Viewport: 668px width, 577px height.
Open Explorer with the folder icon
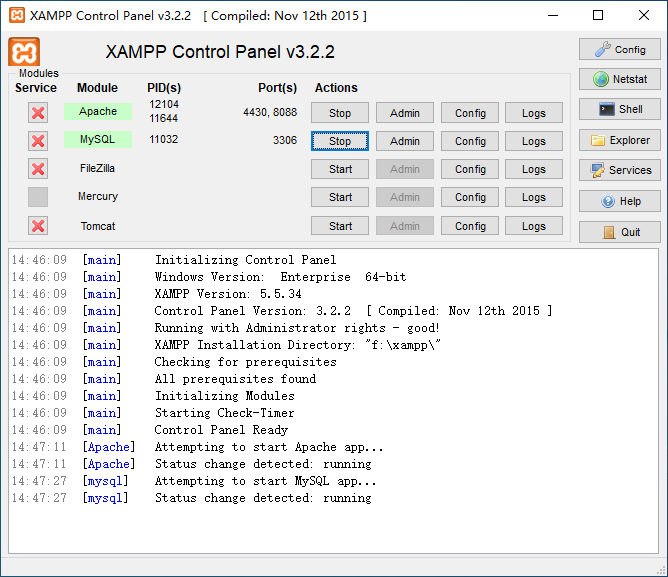[619, 140]
